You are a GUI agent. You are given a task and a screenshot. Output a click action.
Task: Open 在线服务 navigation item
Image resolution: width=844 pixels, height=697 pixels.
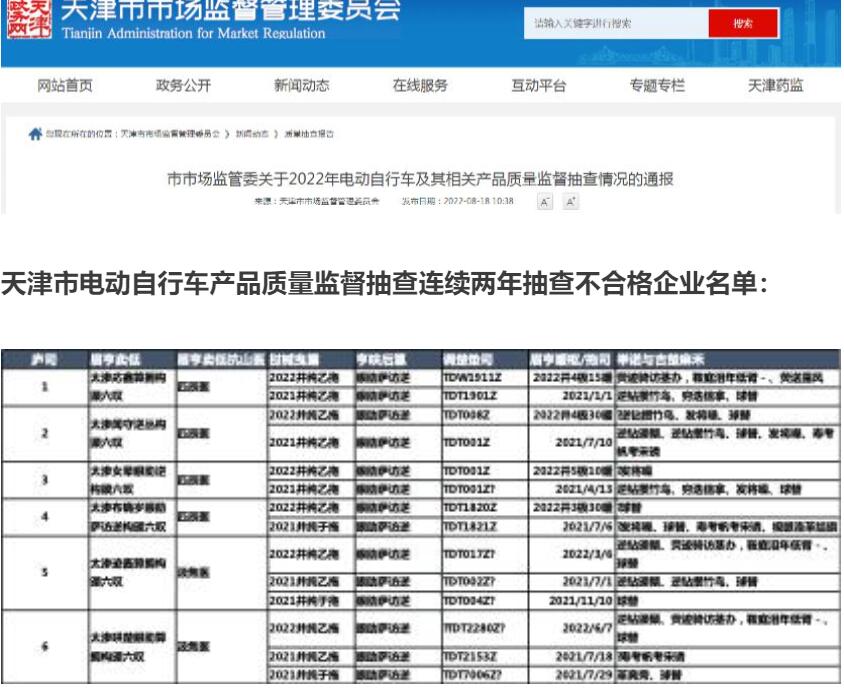pyautogui.click(x=420, y=86)
